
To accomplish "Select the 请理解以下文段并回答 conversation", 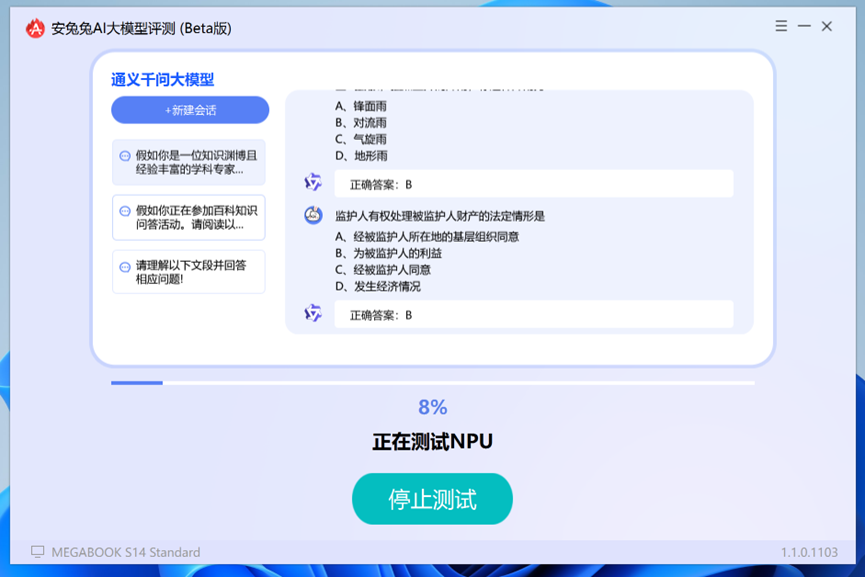I will pos(186,271).
